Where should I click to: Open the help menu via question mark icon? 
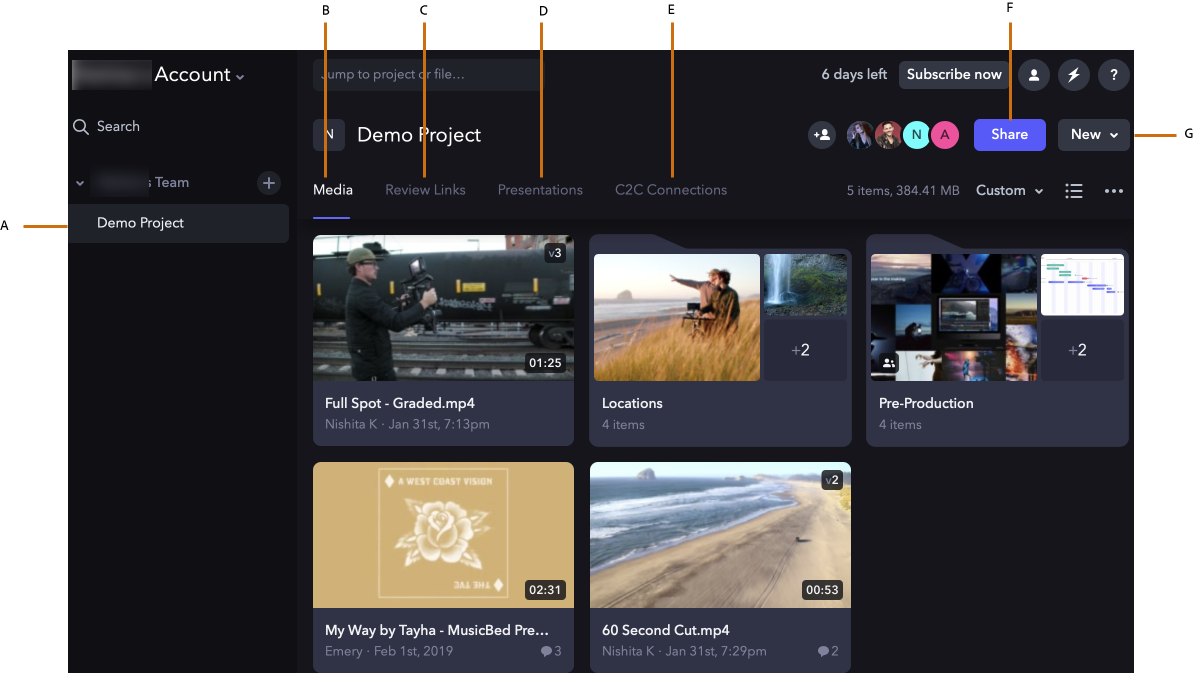(x=1113, y=74)
